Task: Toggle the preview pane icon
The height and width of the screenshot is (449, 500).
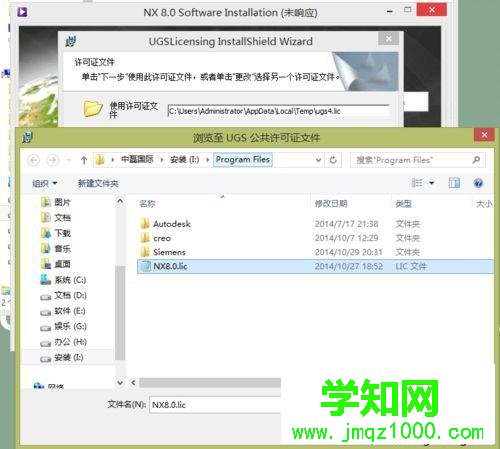Action: (x=454, y=183)
